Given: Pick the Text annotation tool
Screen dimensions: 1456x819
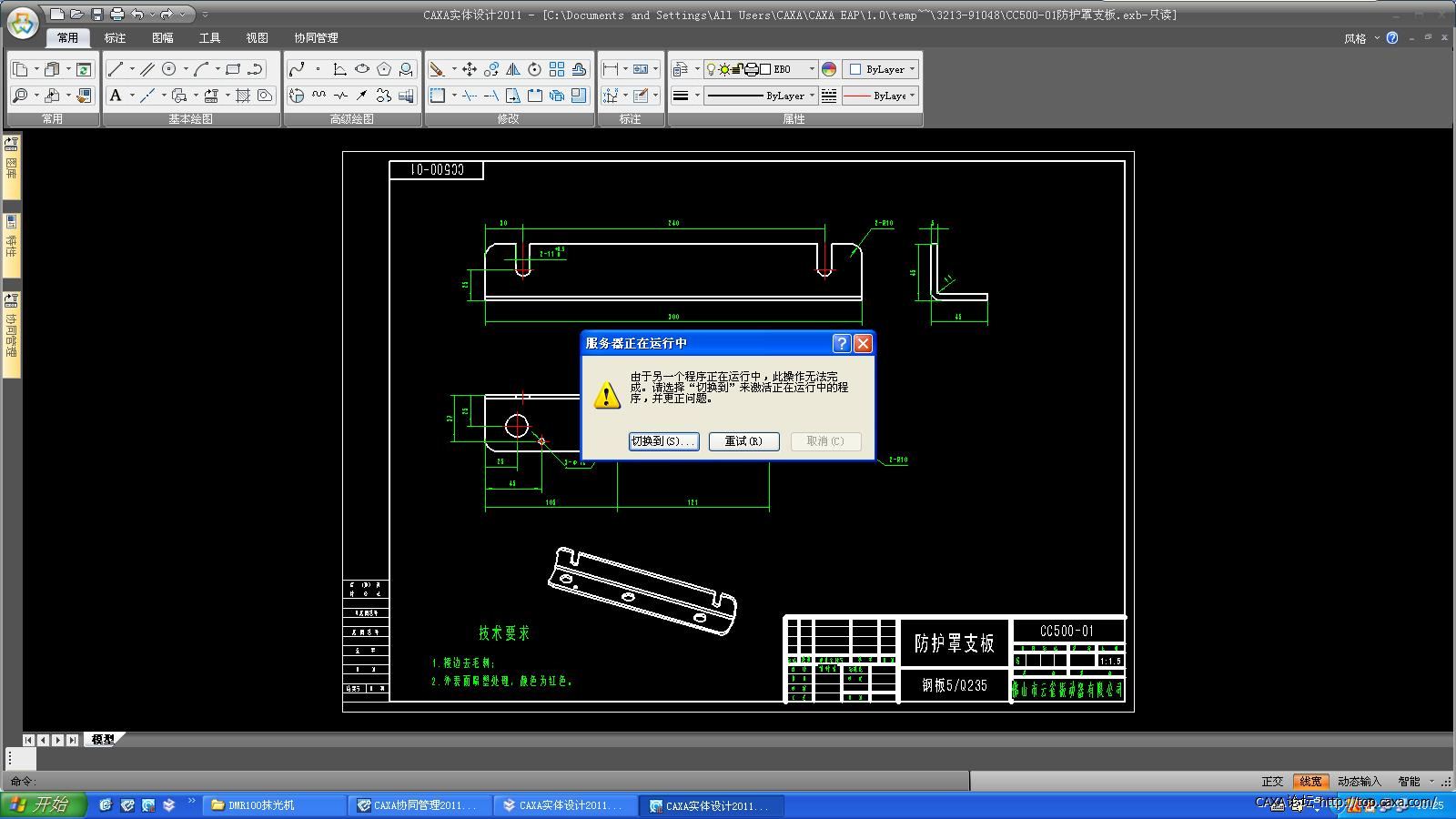Looking at the screenshot, I should [116, 96].
